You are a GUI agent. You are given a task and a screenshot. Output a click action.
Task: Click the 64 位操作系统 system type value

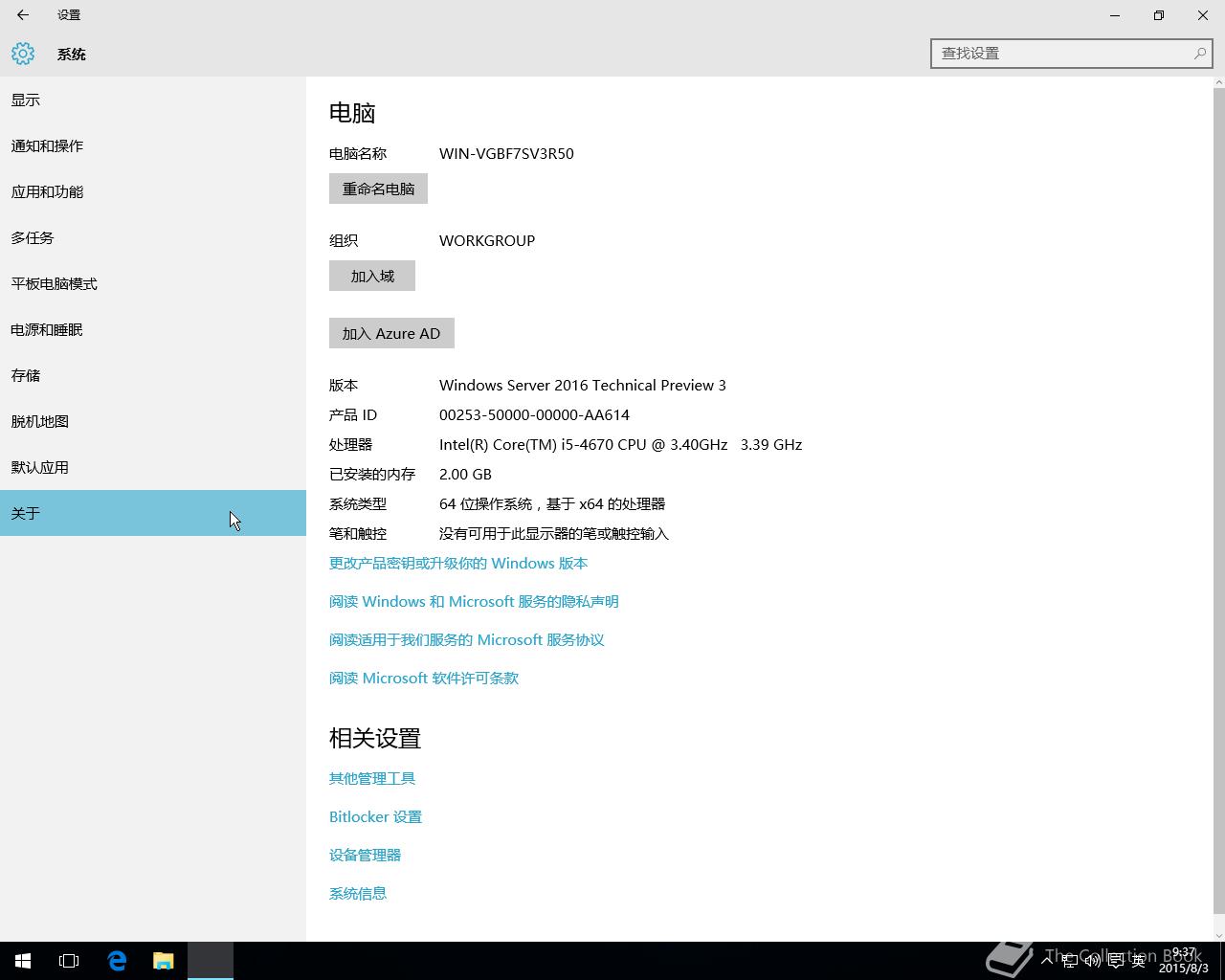[x=552, y=503]
